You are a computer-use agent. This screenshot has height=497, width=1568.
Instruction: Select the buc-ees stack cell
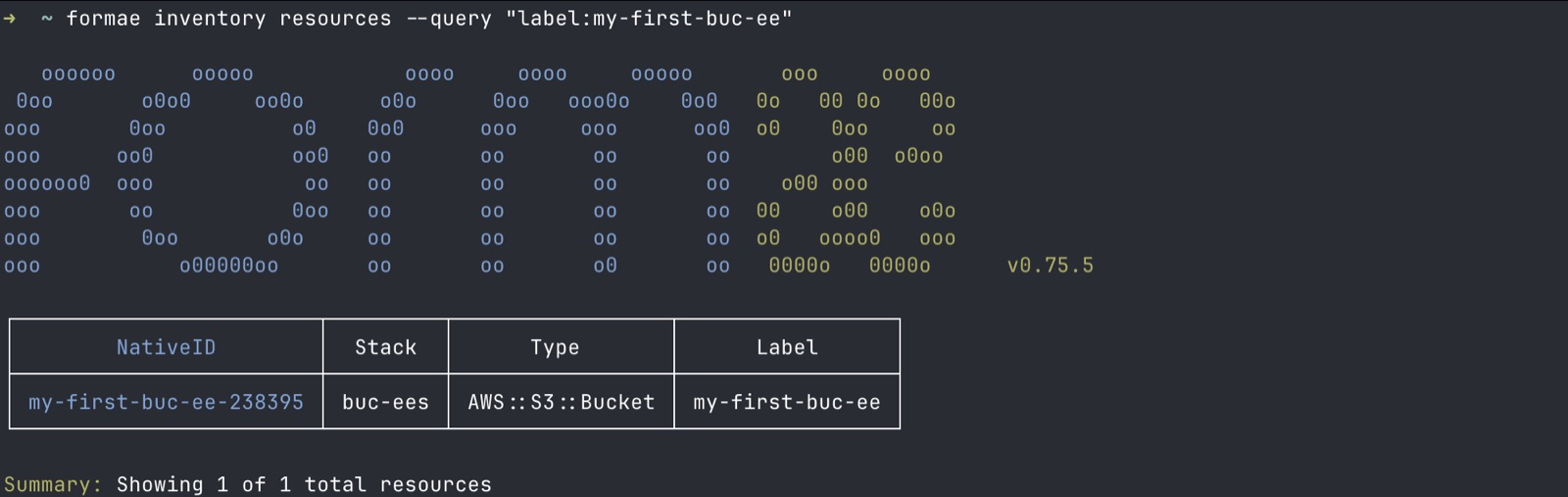[x=385, y=402]
